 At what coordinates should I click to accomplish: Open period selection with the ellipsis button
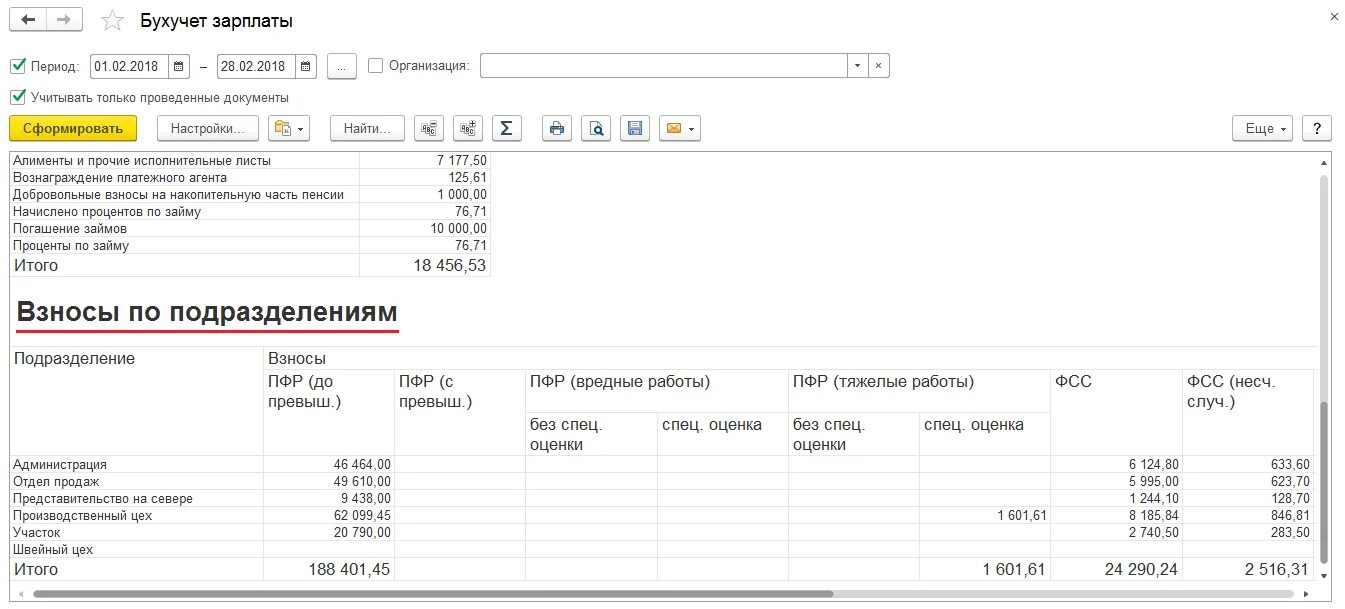click(x=342, y=66)
